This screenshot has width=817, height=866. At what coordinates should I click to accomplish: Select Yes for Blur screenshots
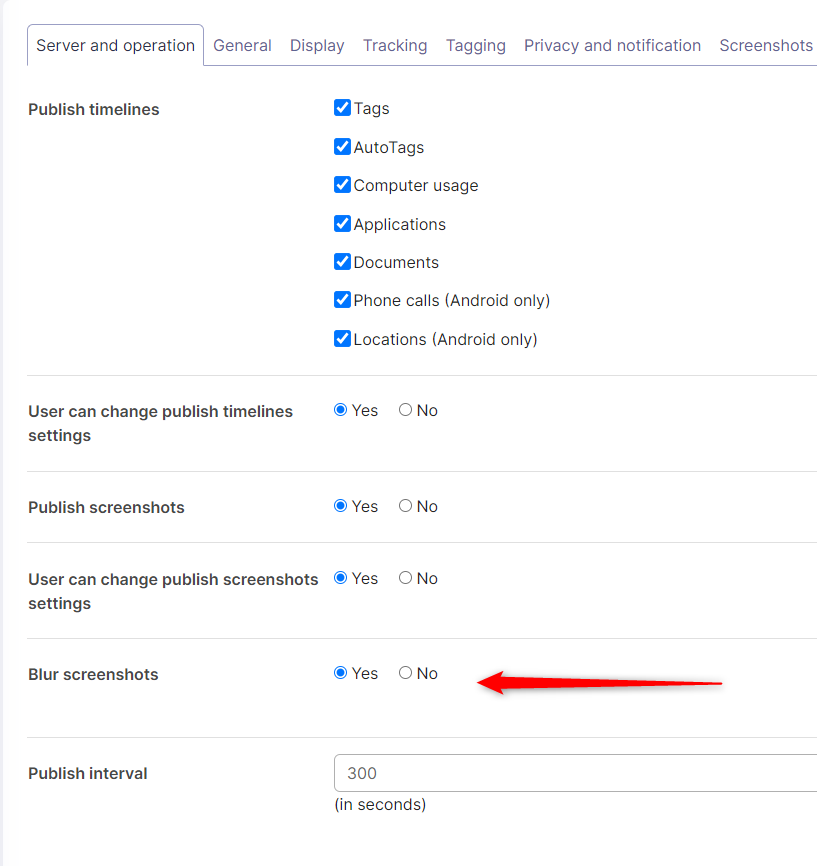(x=341, y=673)
